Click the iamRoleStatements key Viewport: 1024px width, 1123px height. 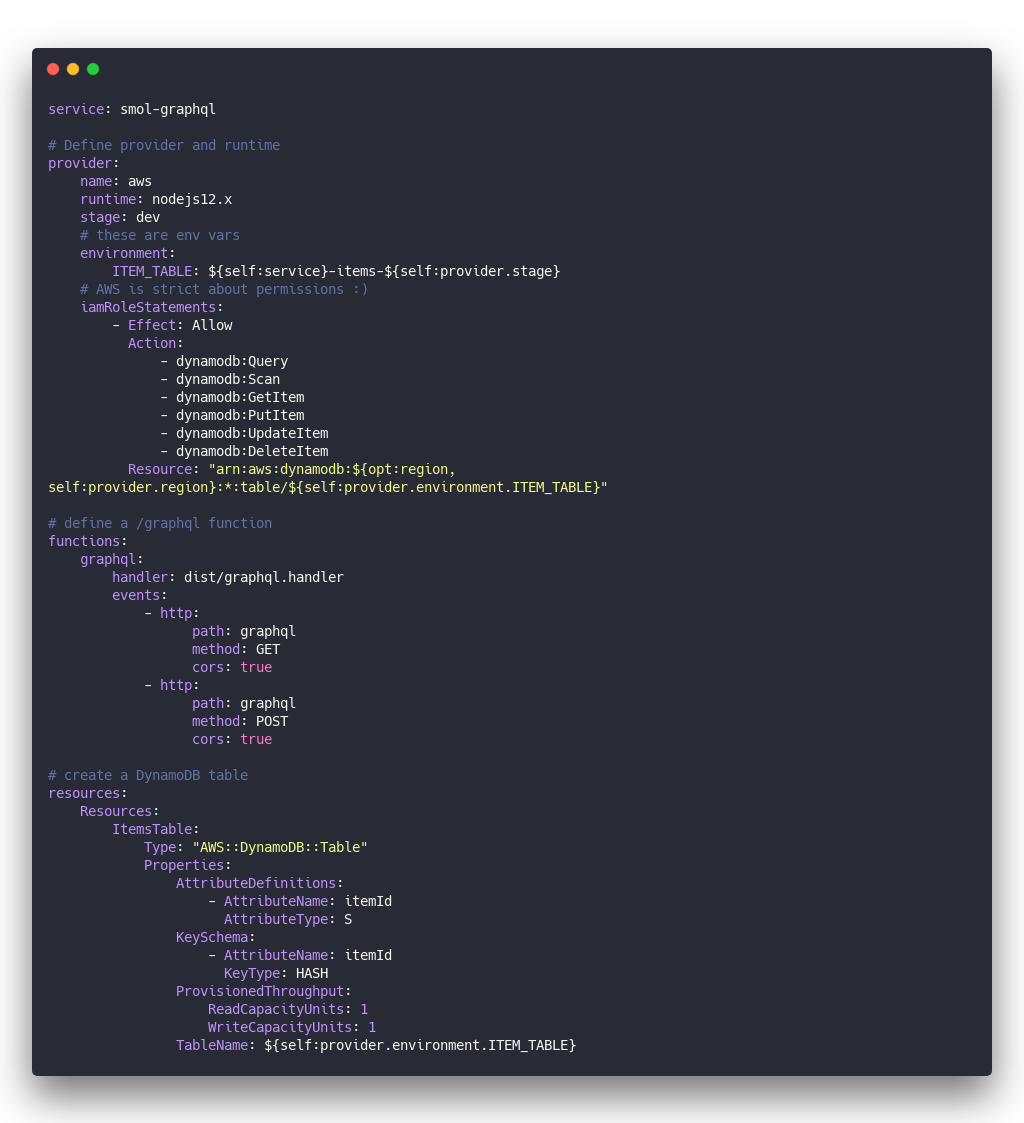coord(148,307)
